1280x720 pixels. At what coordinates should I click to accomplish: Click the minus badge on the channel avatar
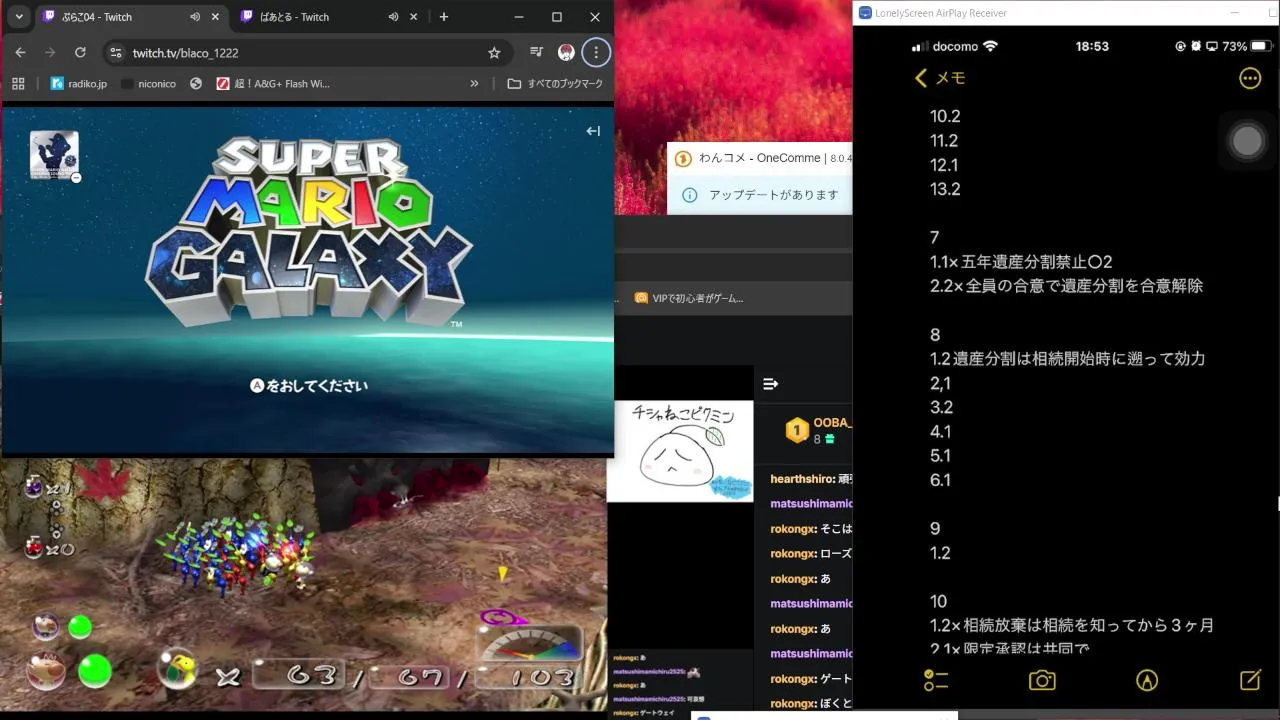(76, 178)
